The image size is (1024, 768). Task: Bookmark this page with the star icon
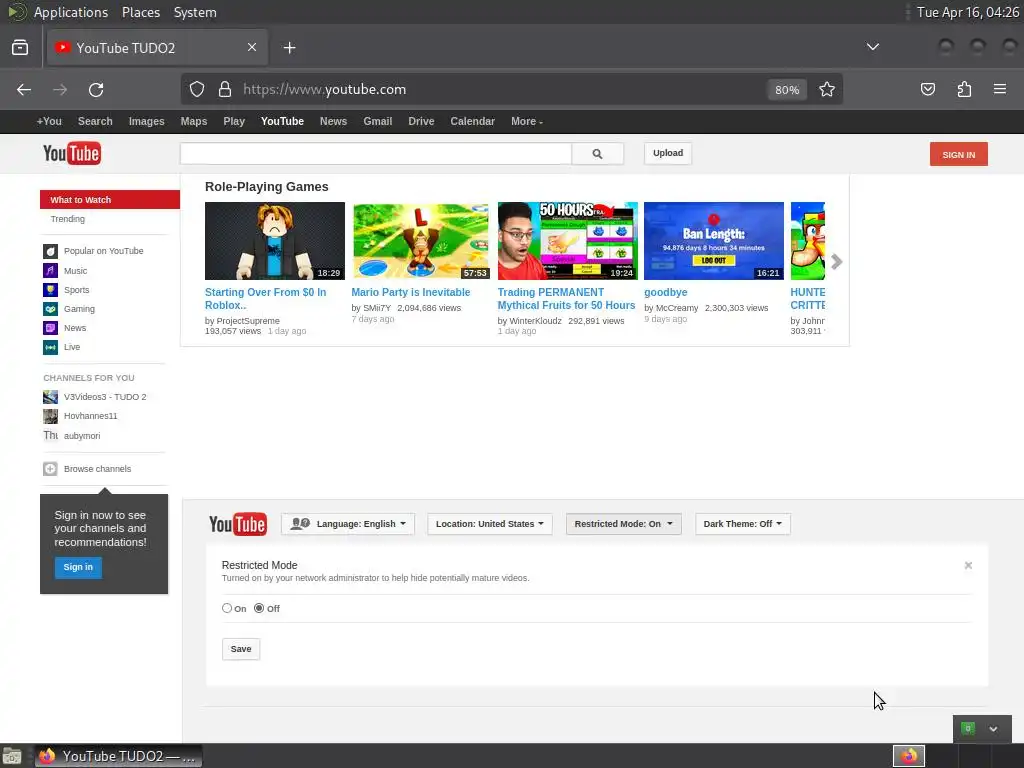[827, 89]
